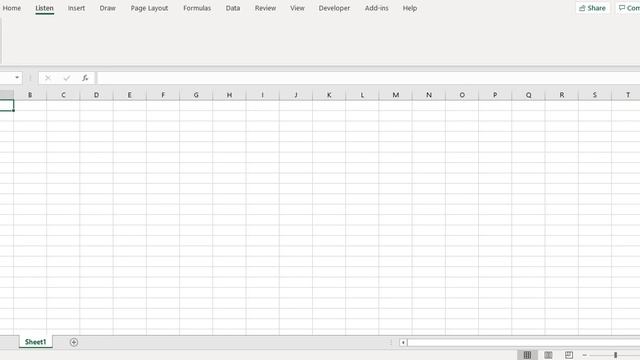Select column L header
This screenshot has width=640, height=360.
[362, 95]
